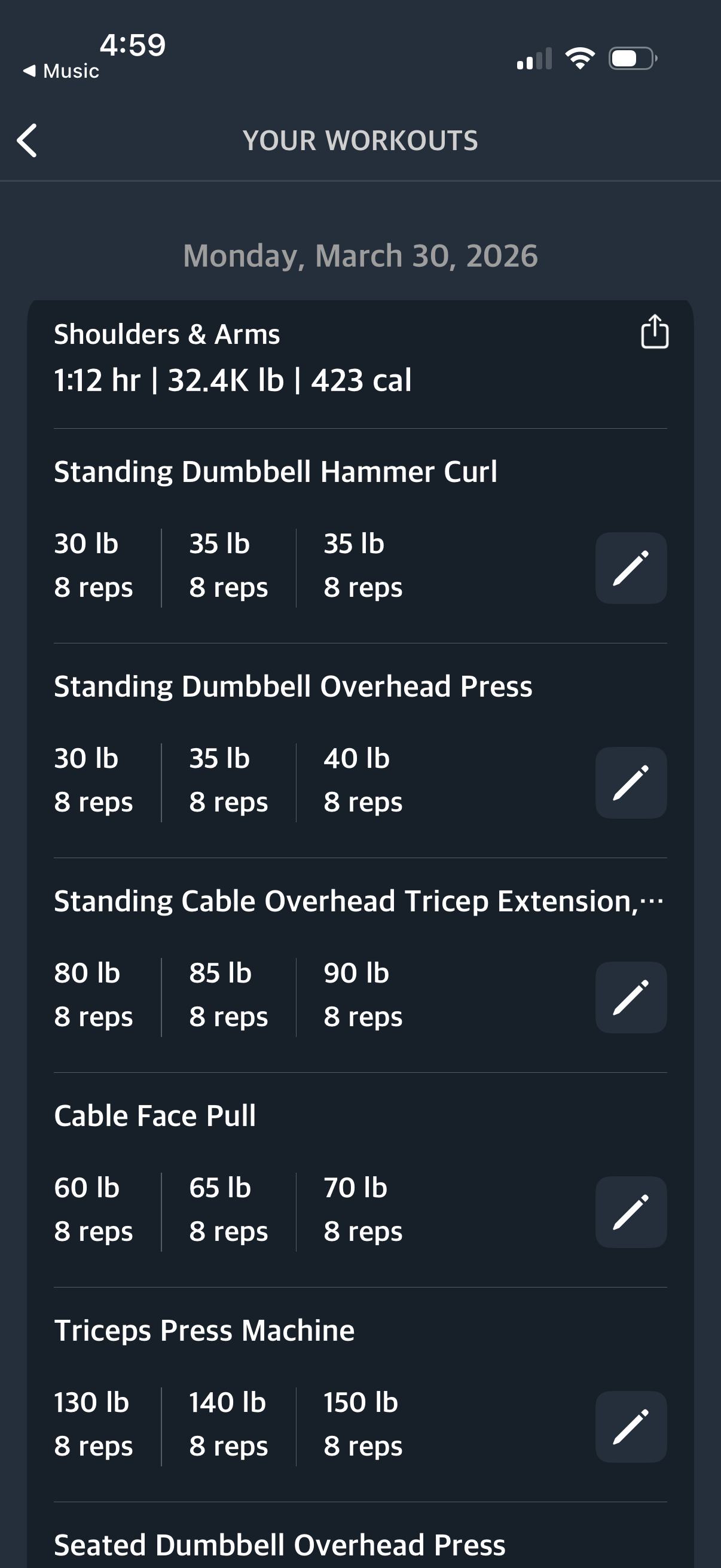Share the Shoulders & Arms workout
This screenshot has height=1568, width=721.
pyautogui.click(x=654, y=332)
